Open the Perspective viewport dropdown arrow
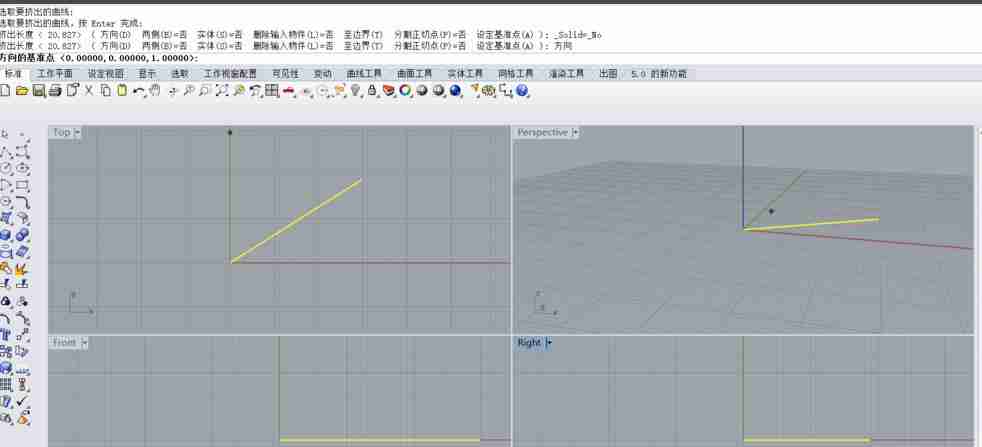The height and width of the screenshot is (447, 982). [575, 132]
